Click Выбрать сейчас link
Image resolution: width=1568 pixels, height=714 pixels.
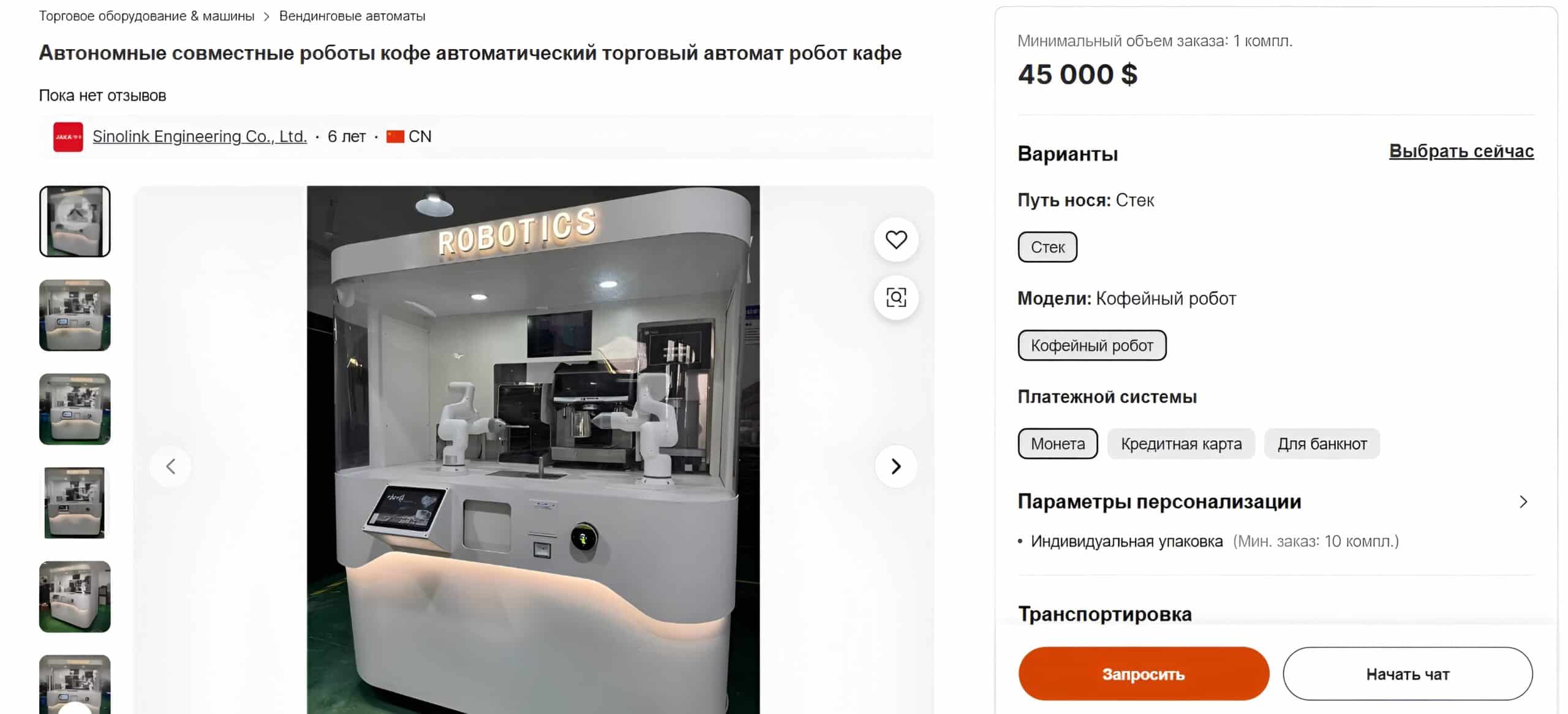coord(1461,151)
